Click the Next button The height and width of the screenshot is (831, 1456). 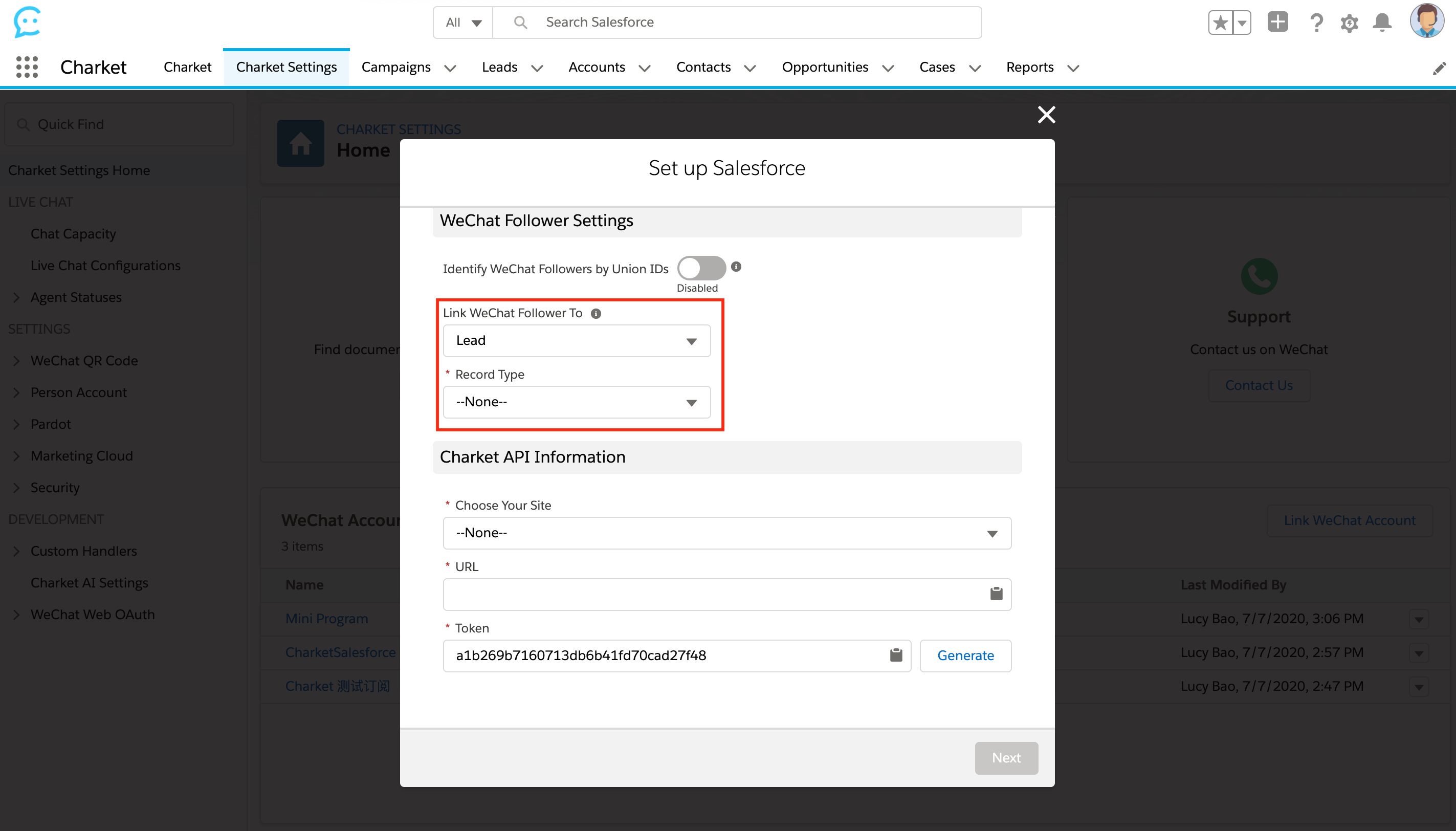click(x=1006, y=758)
